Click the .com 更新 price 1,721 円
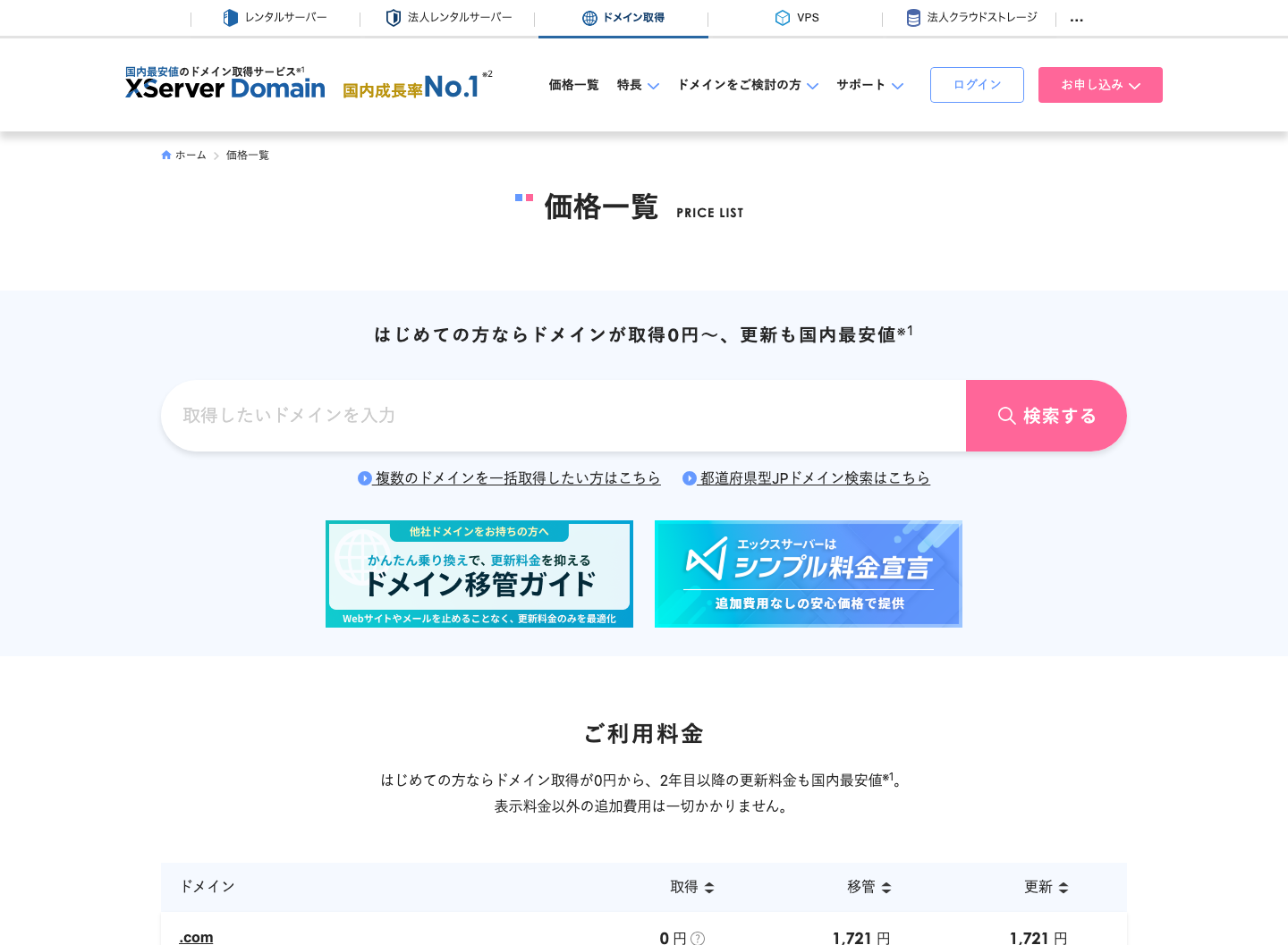Image resolution: width=1288 pixels, height=945 pixels. (1038, 938)
